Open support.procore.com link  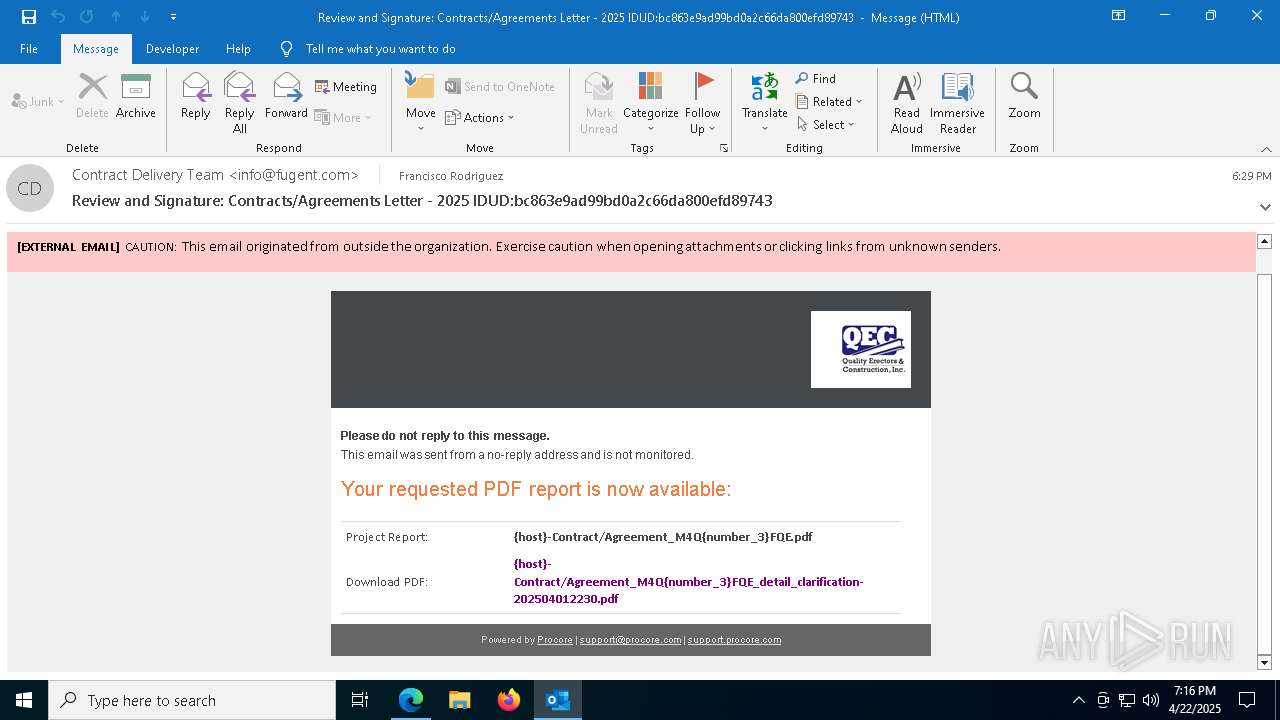tap(734, 640)
